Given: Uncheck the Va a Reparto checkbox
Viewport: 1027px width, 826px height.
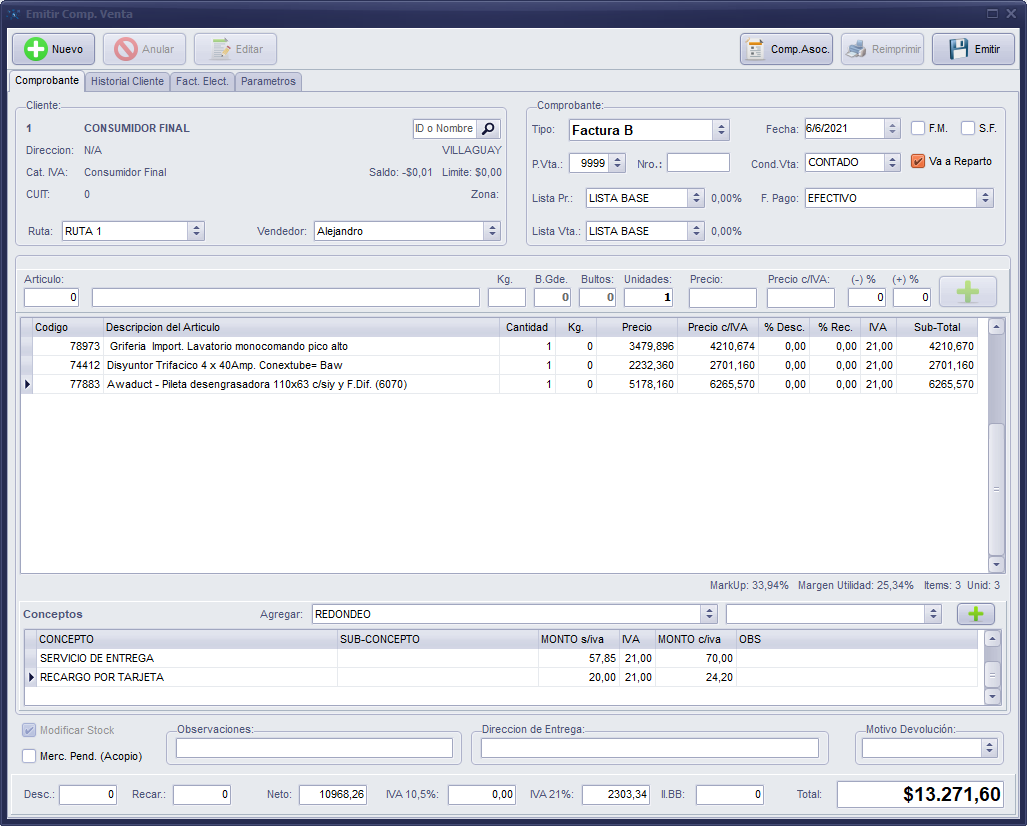Looking at the screenshot, I should pyautogui.click(x=918, y=161).
